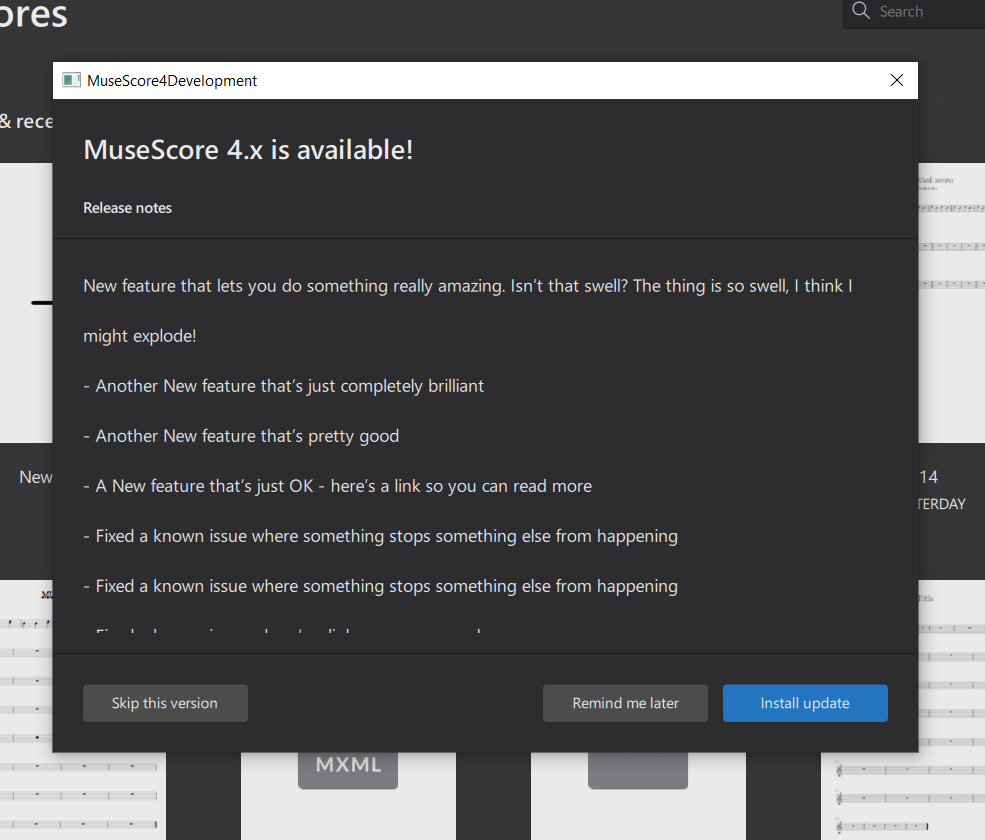The image size is (985, 840).
Task: Click the MuseScore4Development window icon
Action: pyautogui.click(x=71, y=80)
